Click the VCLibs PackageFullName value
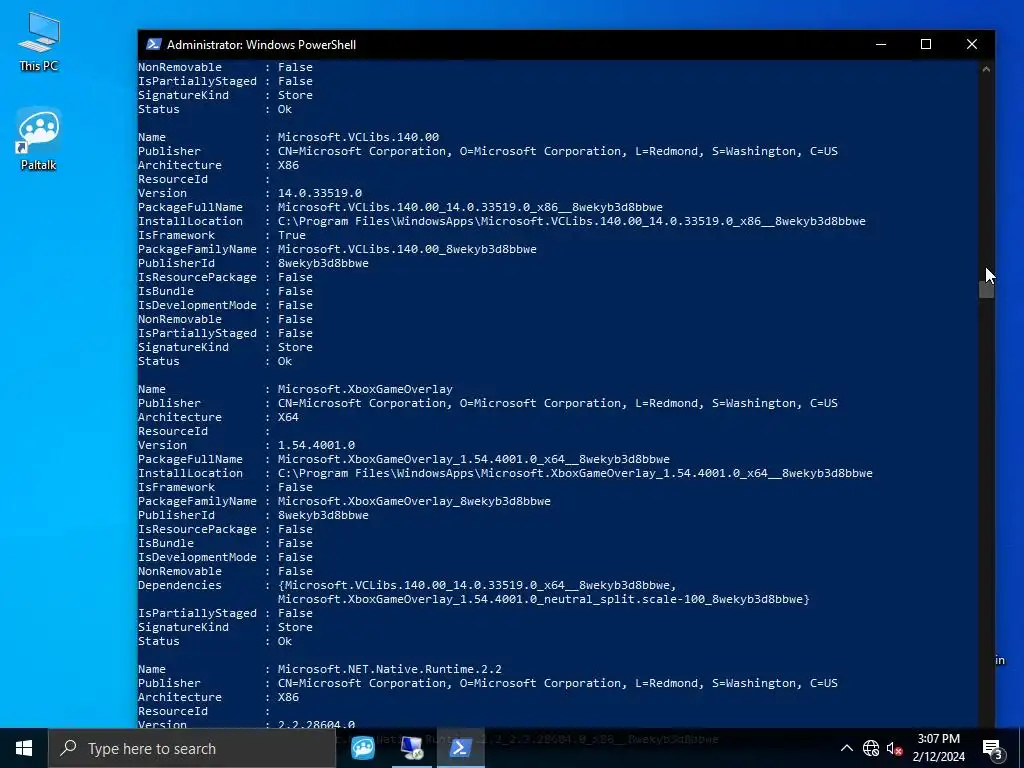This screenshot has height=768, width=1024. tap(470, 207)
